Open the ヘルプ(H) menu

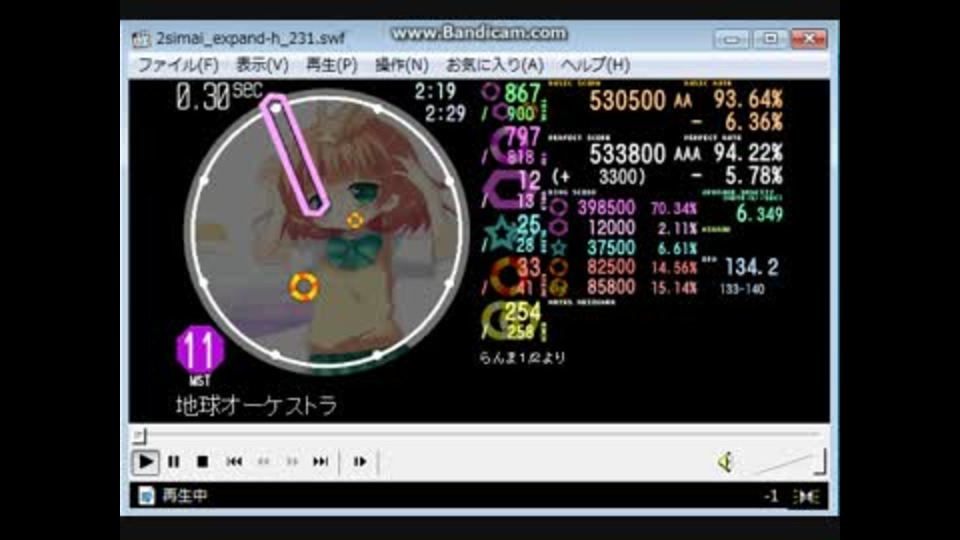[595, 65]
